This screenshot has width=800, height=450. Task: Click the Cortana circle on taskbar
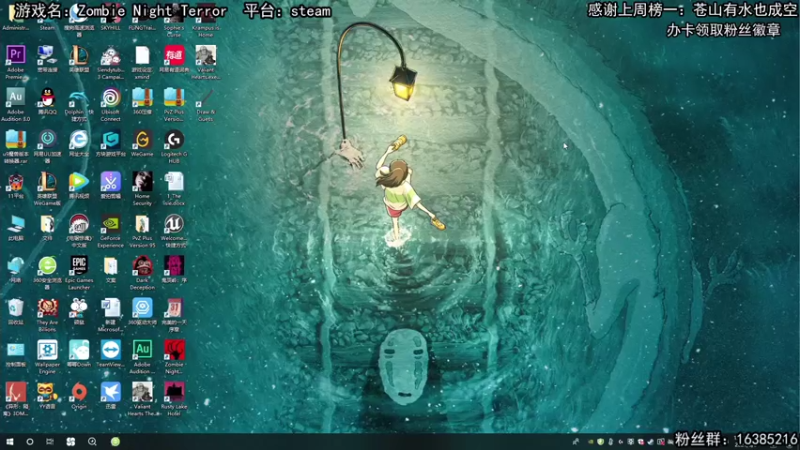tap(30, 442)
